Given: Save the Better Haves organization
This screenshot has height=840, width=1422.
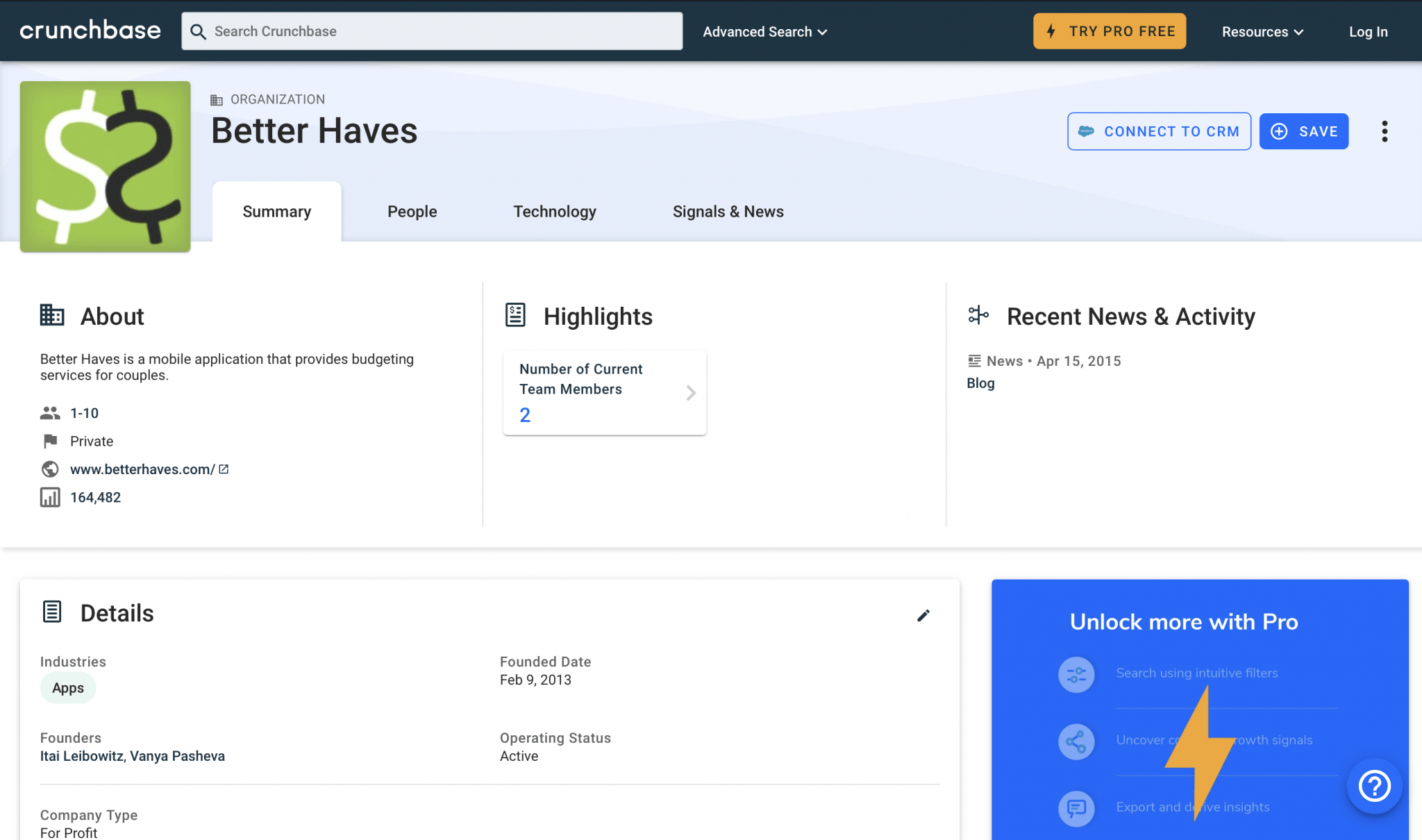Looking at the screenshot, I should (x=1303, y=131).
